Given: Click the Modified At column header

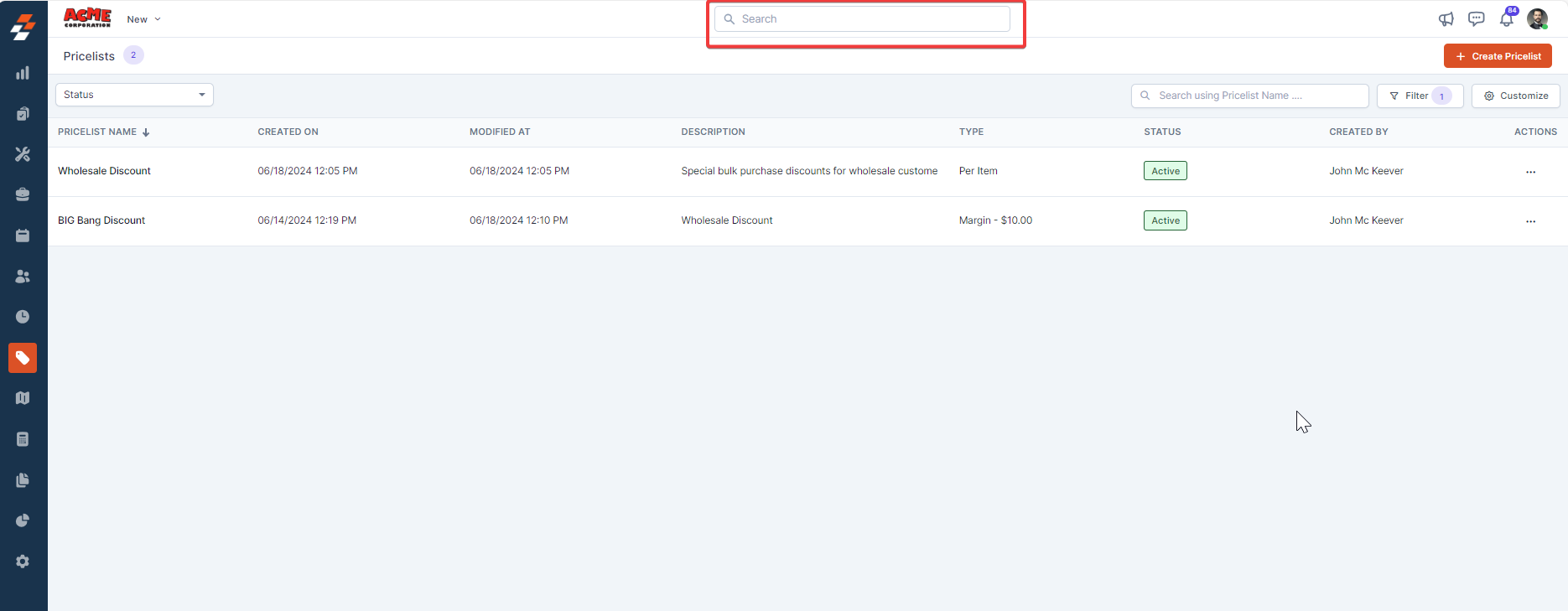Looking at the screenshot, I should pos(500,132).
